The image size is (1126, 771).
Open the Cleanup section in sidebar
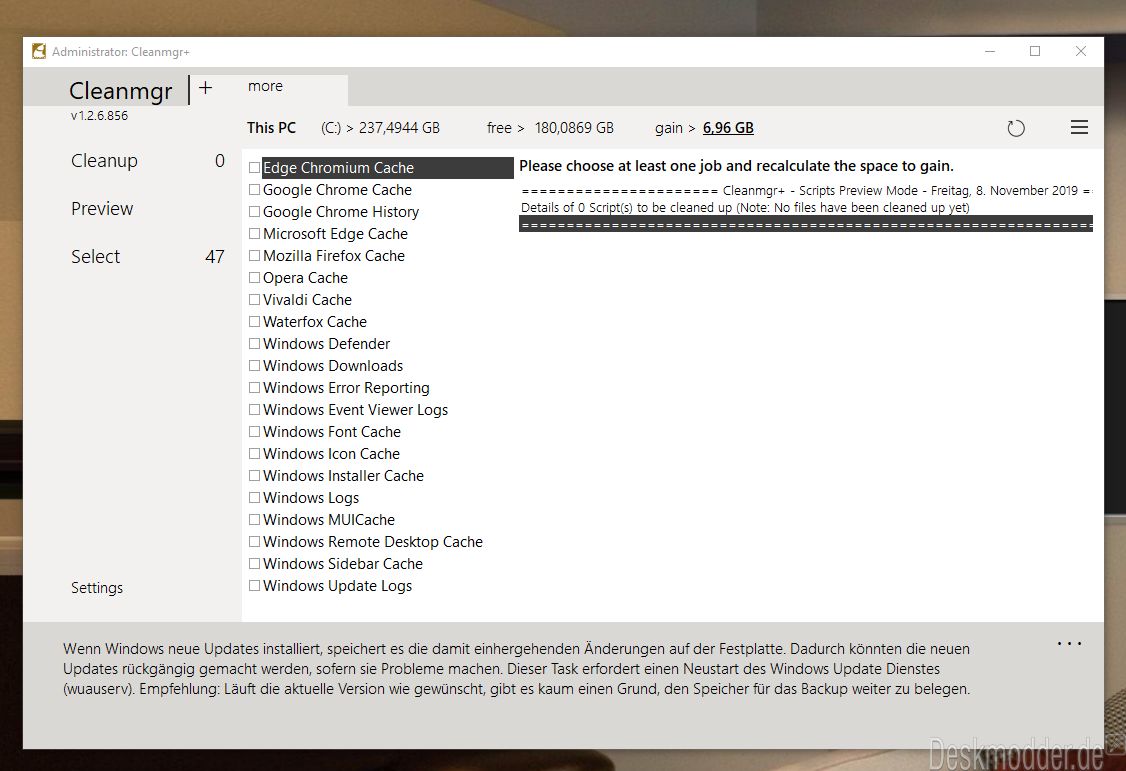point(104,161)
